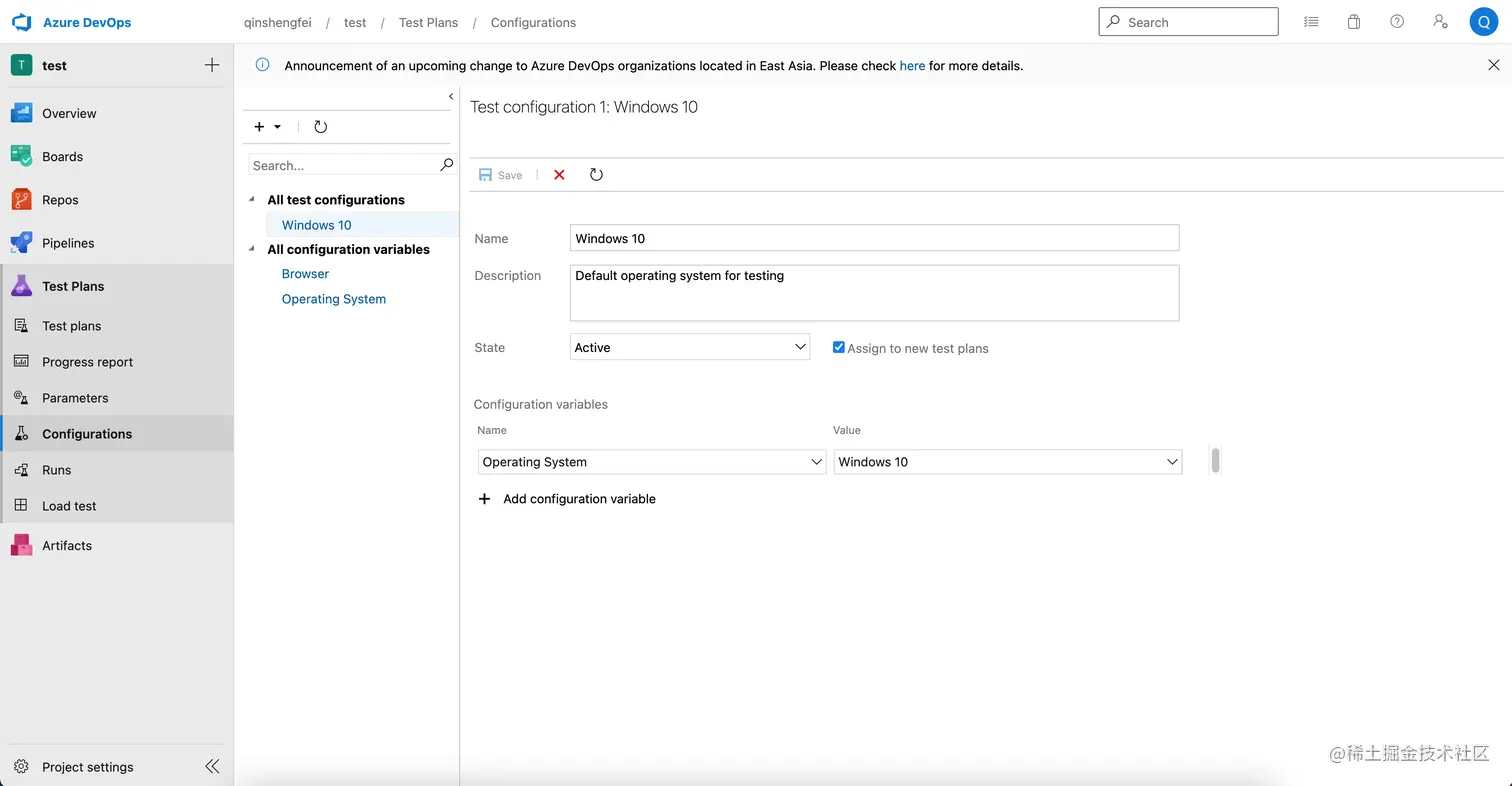Click test in the breadcrumb
The image size is (1512, 786).
355,22
